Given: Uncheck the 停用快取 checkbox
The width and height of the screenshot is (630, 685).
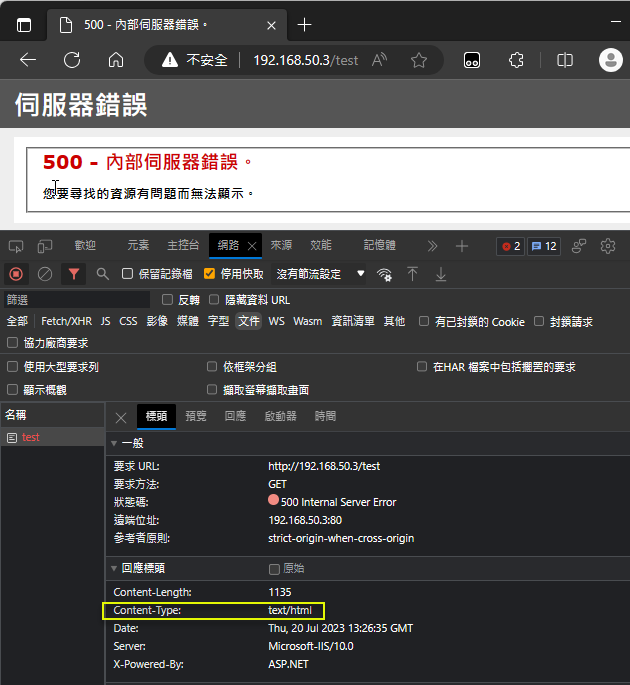Looking at the screenshot, I should 209,274.
